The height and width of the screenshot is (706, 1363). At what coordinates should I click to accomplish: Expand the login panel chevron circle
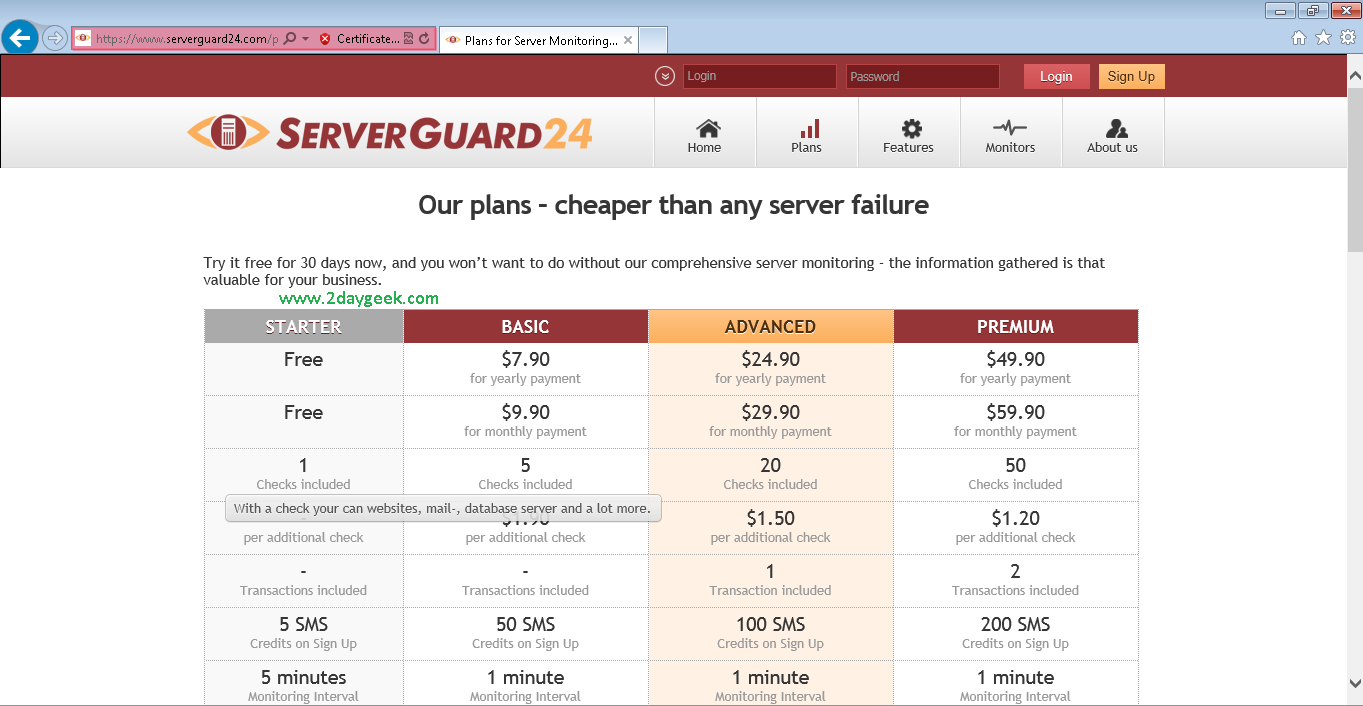tap(665, 76)
